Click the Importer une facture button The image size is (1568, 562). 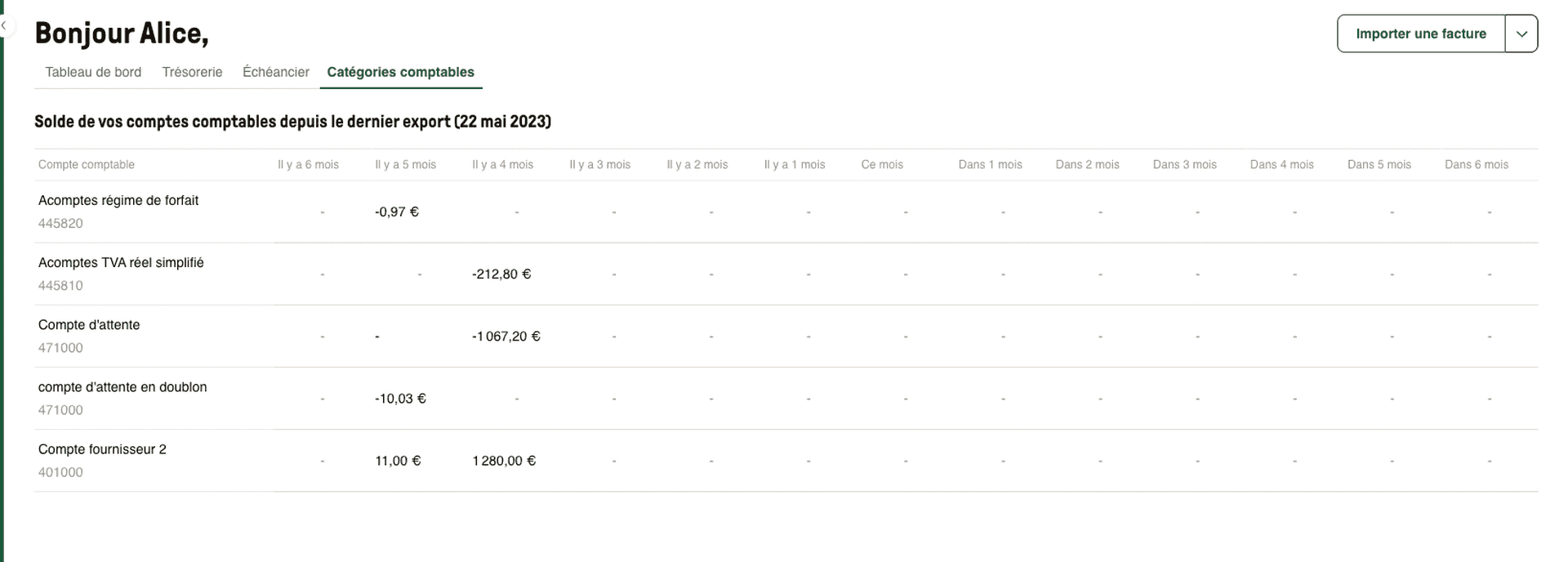(x=1421, y=33)
